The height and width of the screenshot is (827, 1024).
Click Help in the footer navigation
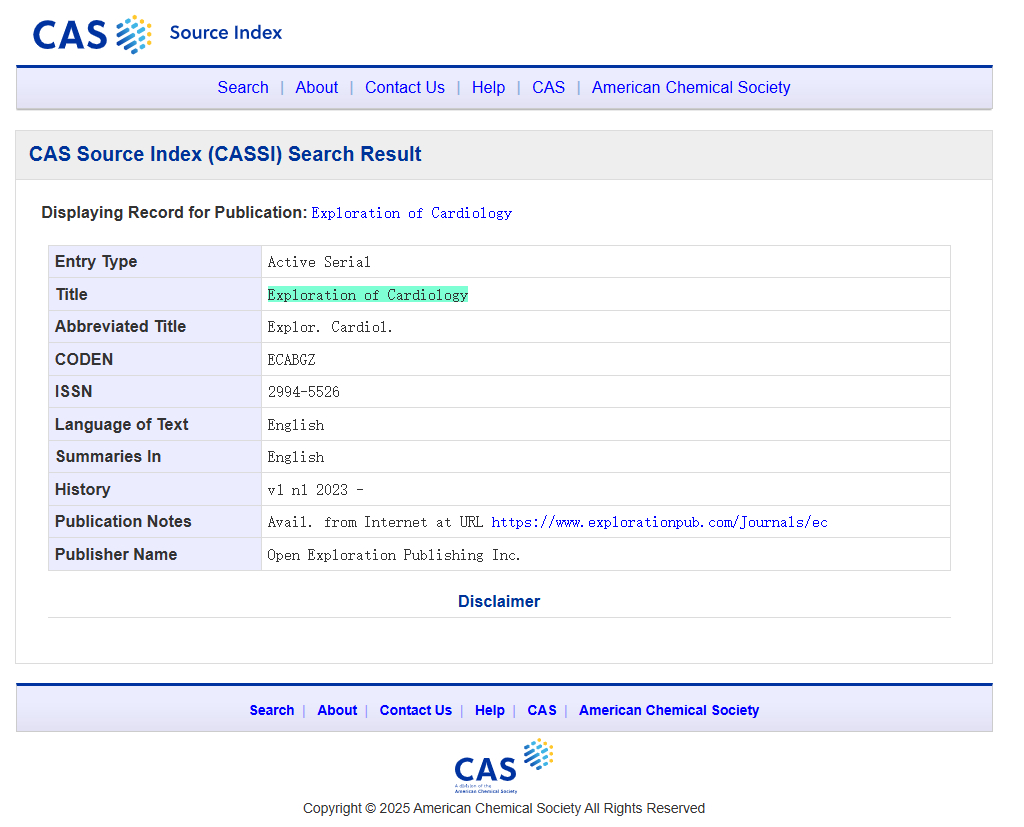489,711
